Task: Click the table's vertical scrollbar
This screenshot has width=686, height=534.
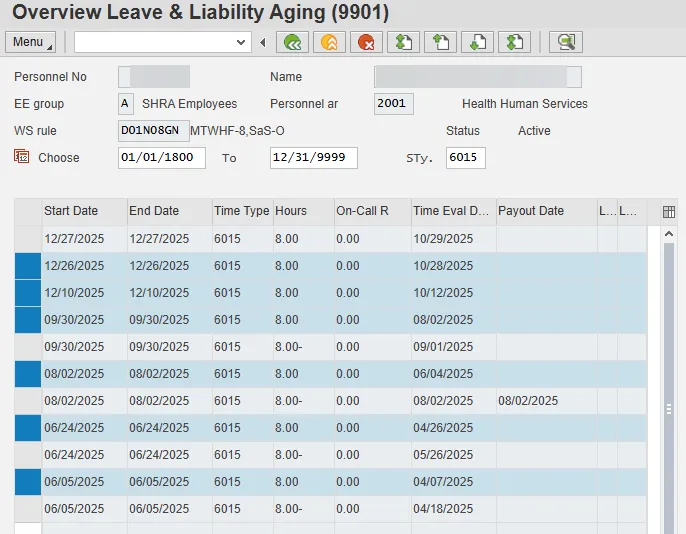Action: click(x=669, y=380)
